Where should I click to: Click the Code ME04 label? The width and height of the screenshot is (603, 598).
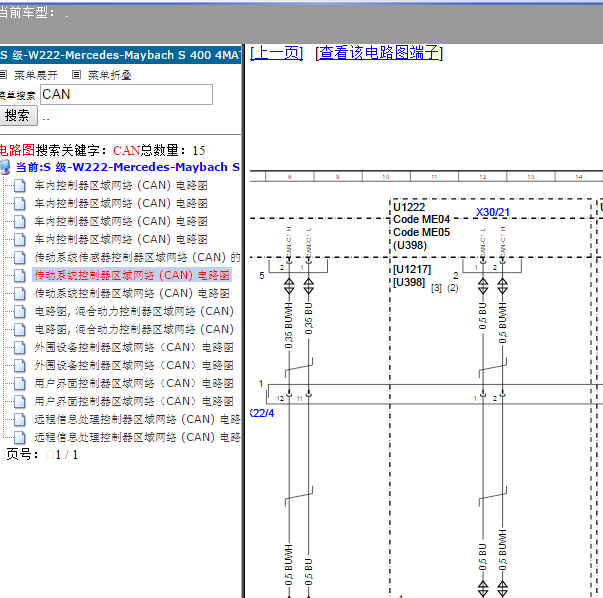[x=421, y=219]
